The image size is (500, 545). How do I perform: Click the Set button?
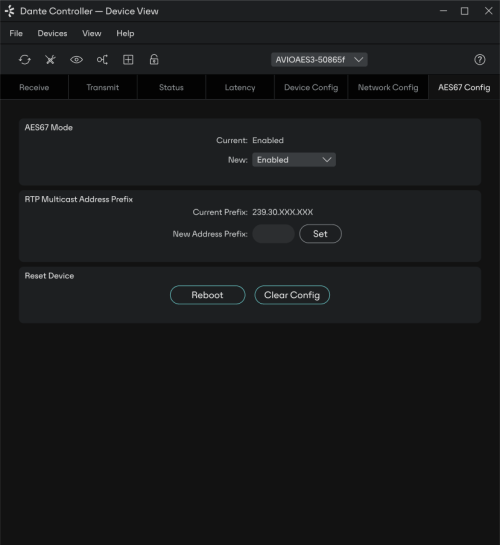[x=320, y=234]
